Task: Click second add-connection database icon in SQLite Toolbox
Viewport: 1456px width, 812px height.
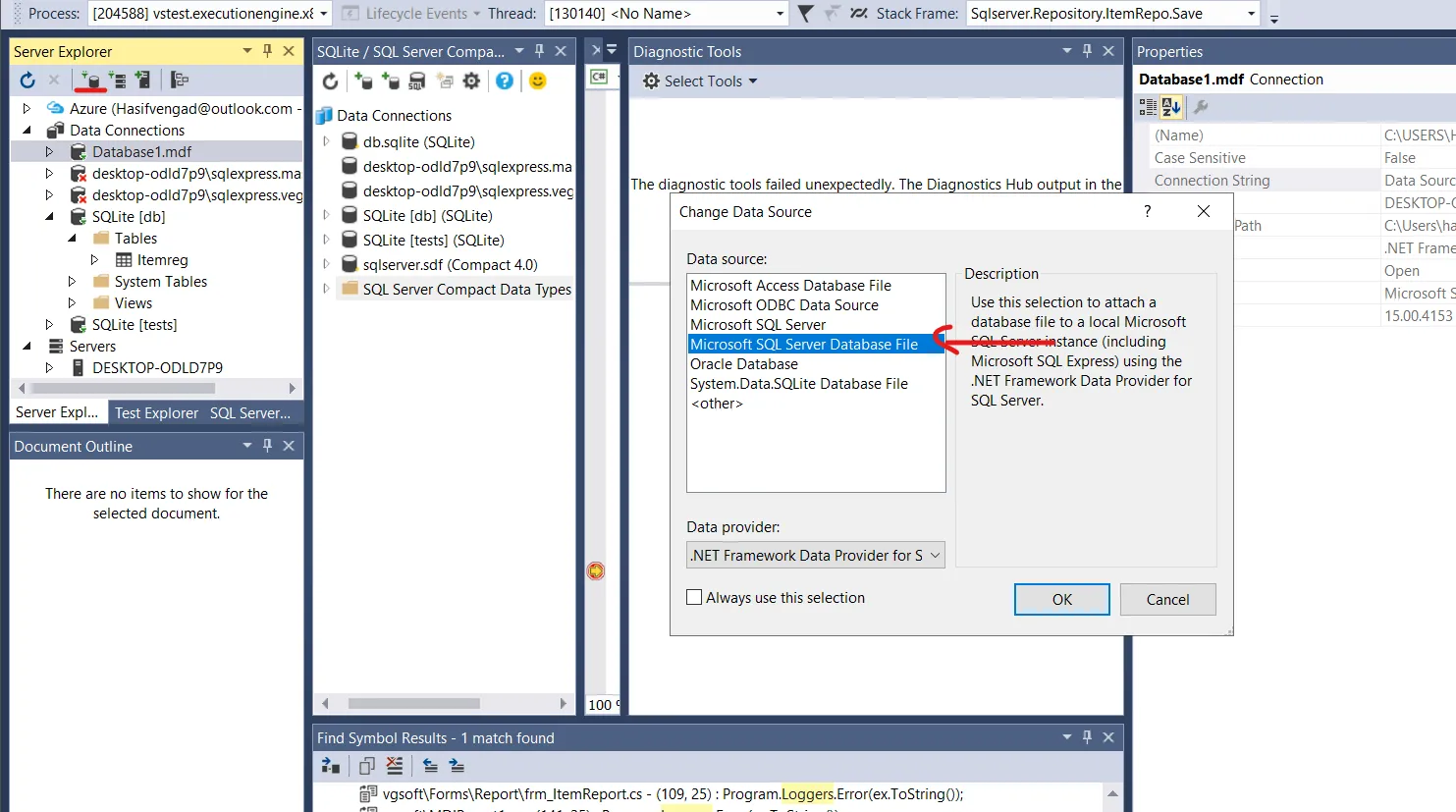Action: tap(391, 81)
